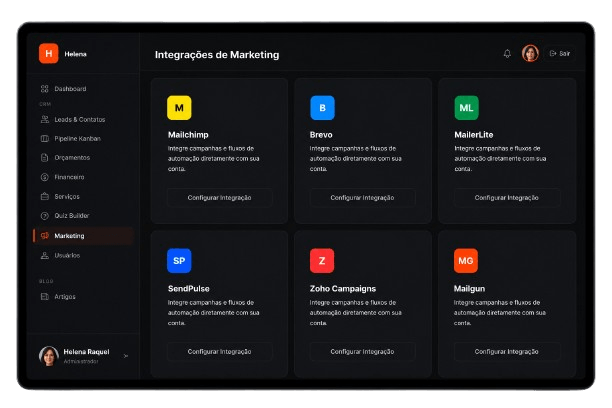
Task: Click the Helena Raquel name text
Action: (86, 352)
